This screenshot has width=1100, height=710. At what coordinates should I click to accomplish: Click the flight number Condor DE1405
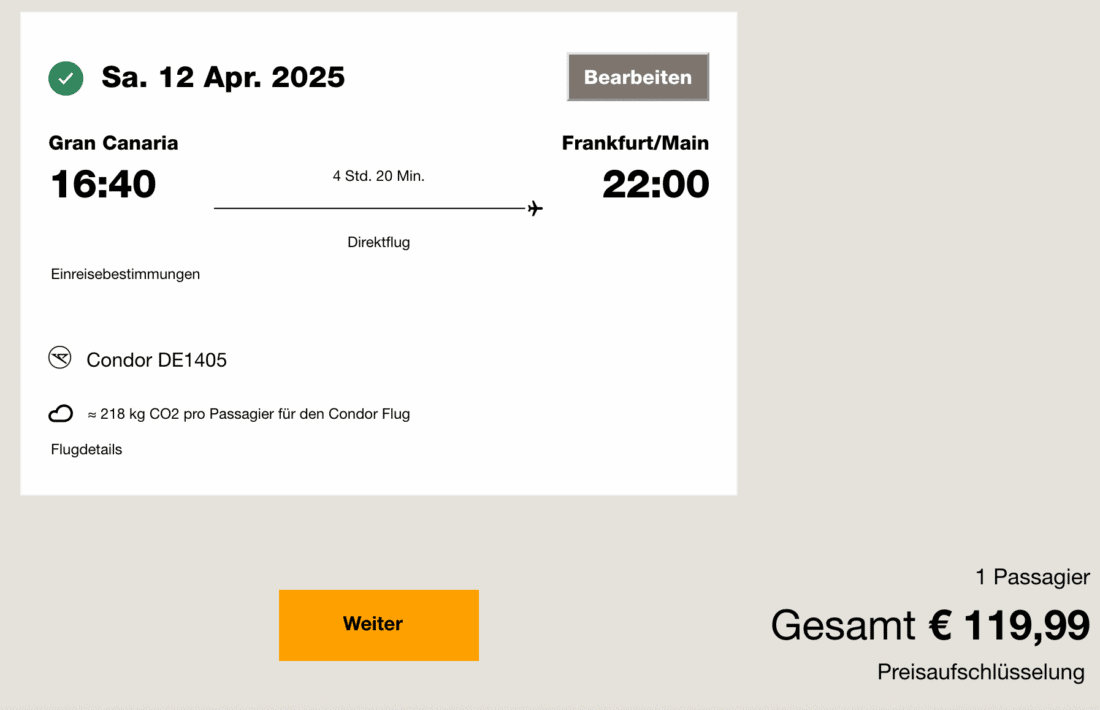(156, 360)
